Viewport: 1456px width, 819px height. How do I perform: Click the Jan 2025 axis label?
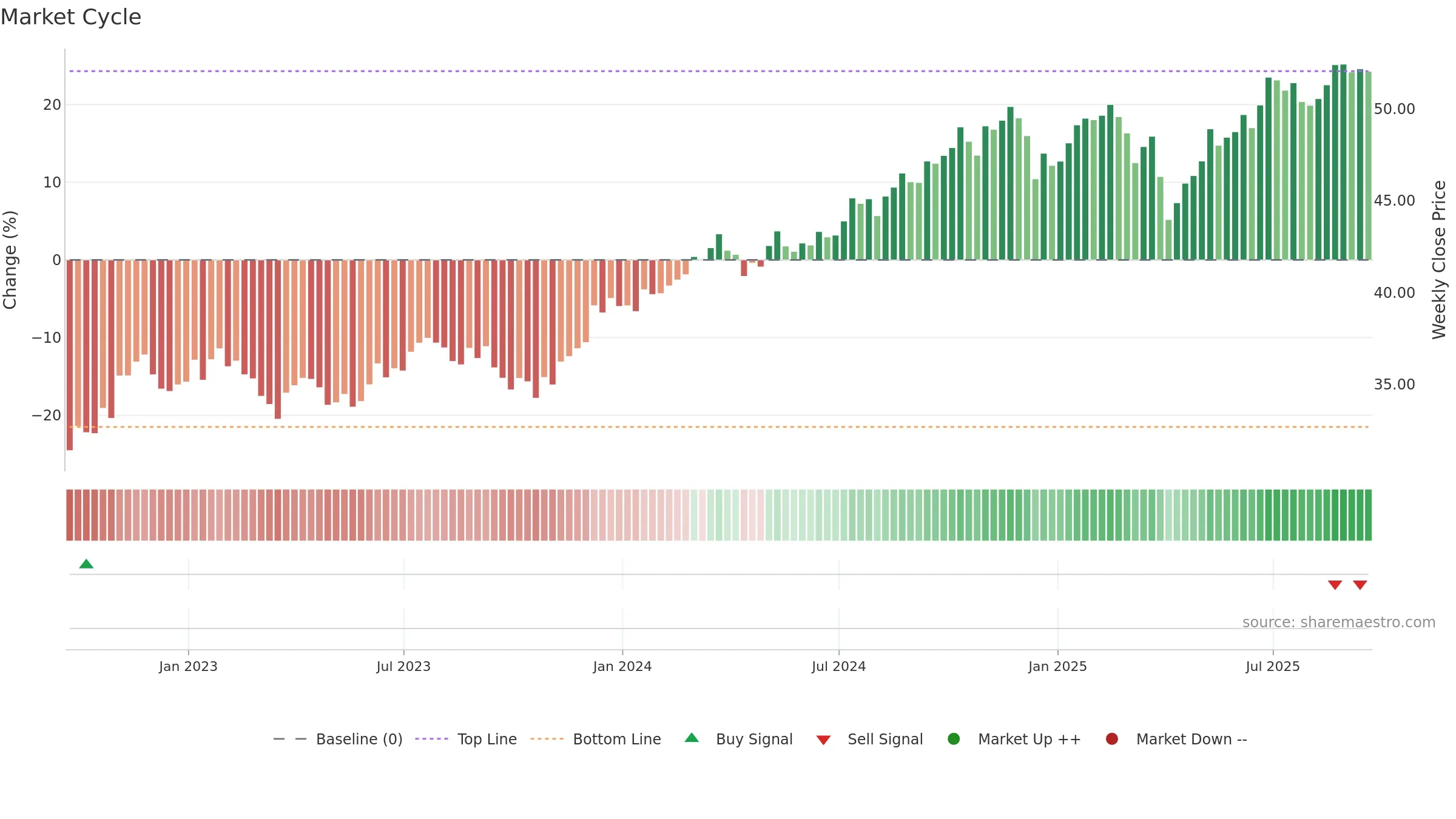tap(1057, 666)
